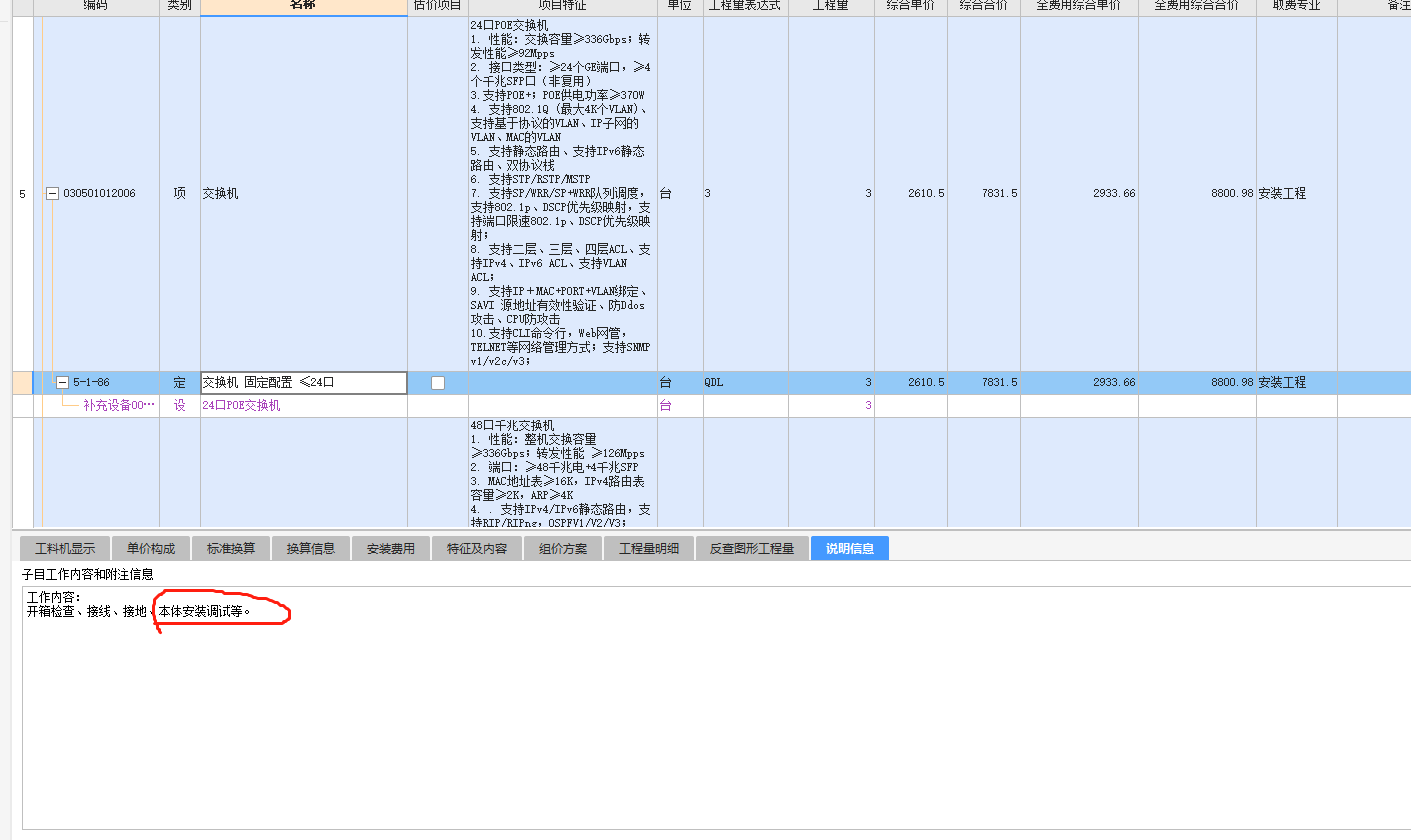Open the 反查图形工程量 tab
The height and width of the screenshot is (840, 1411).
752,549
